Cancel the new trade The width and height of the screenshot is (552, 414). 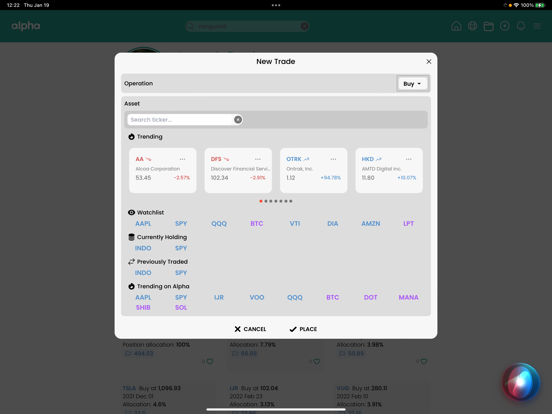[250, 329]
